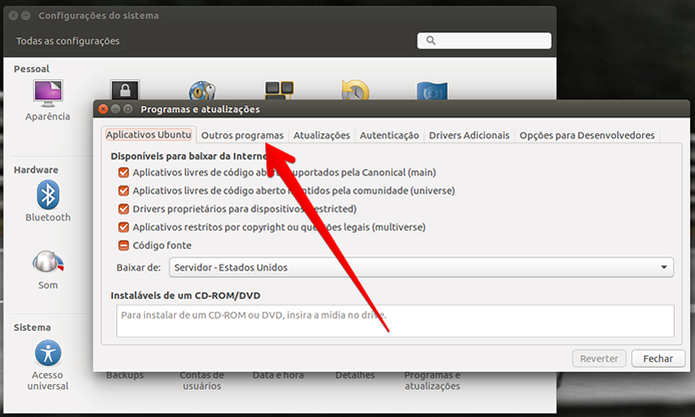Open the Backups settings label

125,375
